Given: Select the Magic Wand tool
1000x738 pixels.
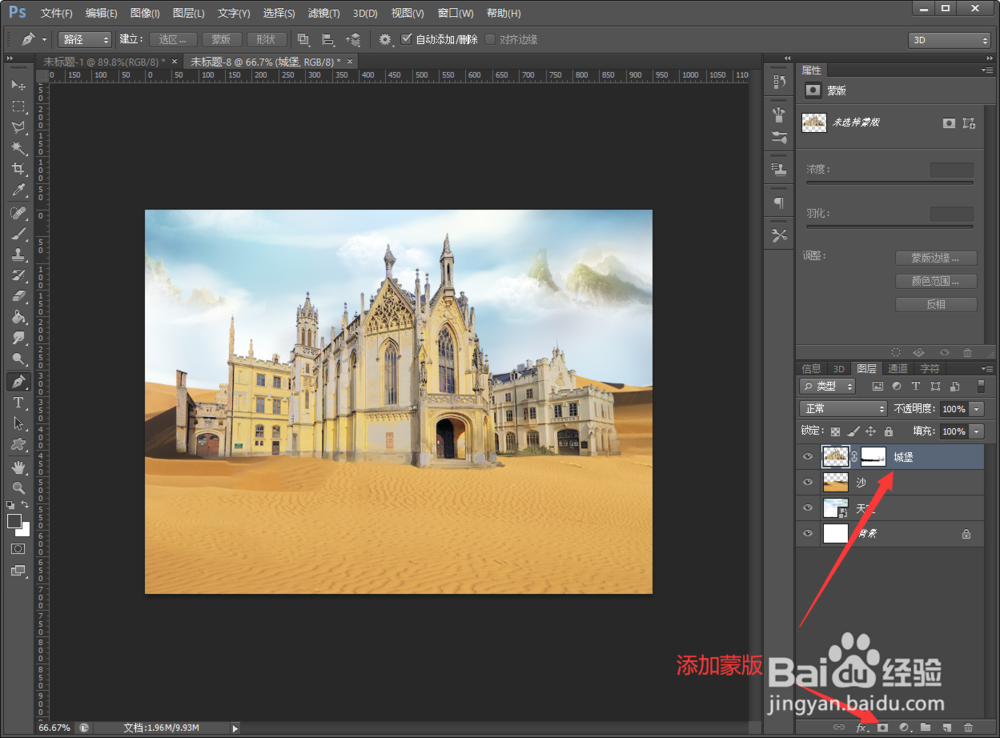Looking at the screenshot, I should point(18,148).
